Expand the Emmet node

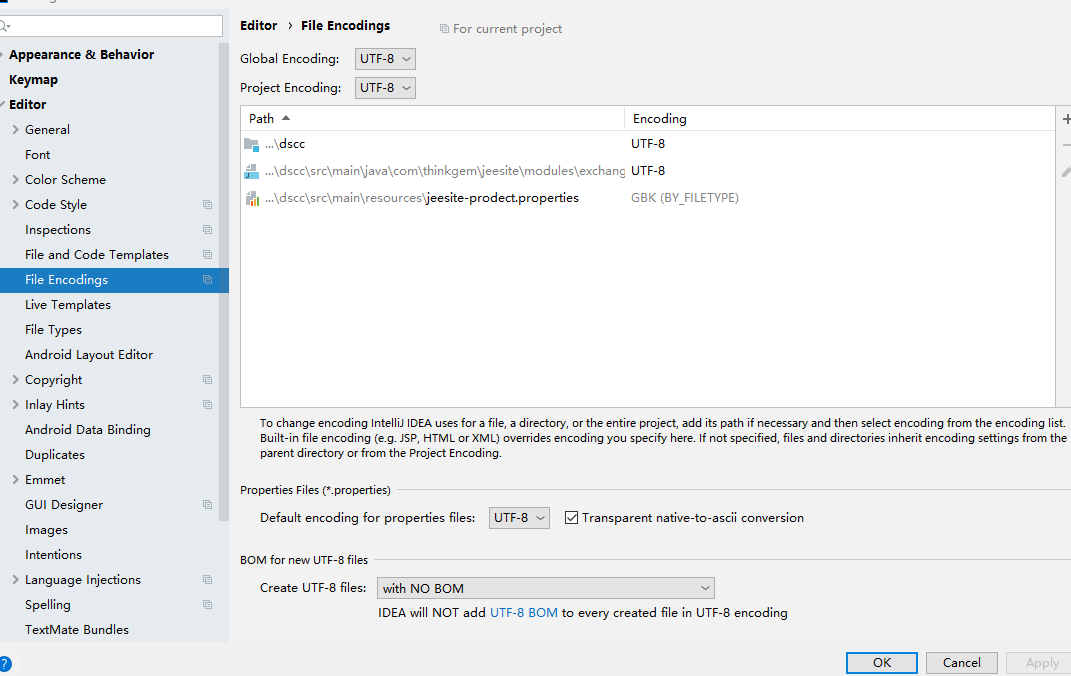pos(15,480)
